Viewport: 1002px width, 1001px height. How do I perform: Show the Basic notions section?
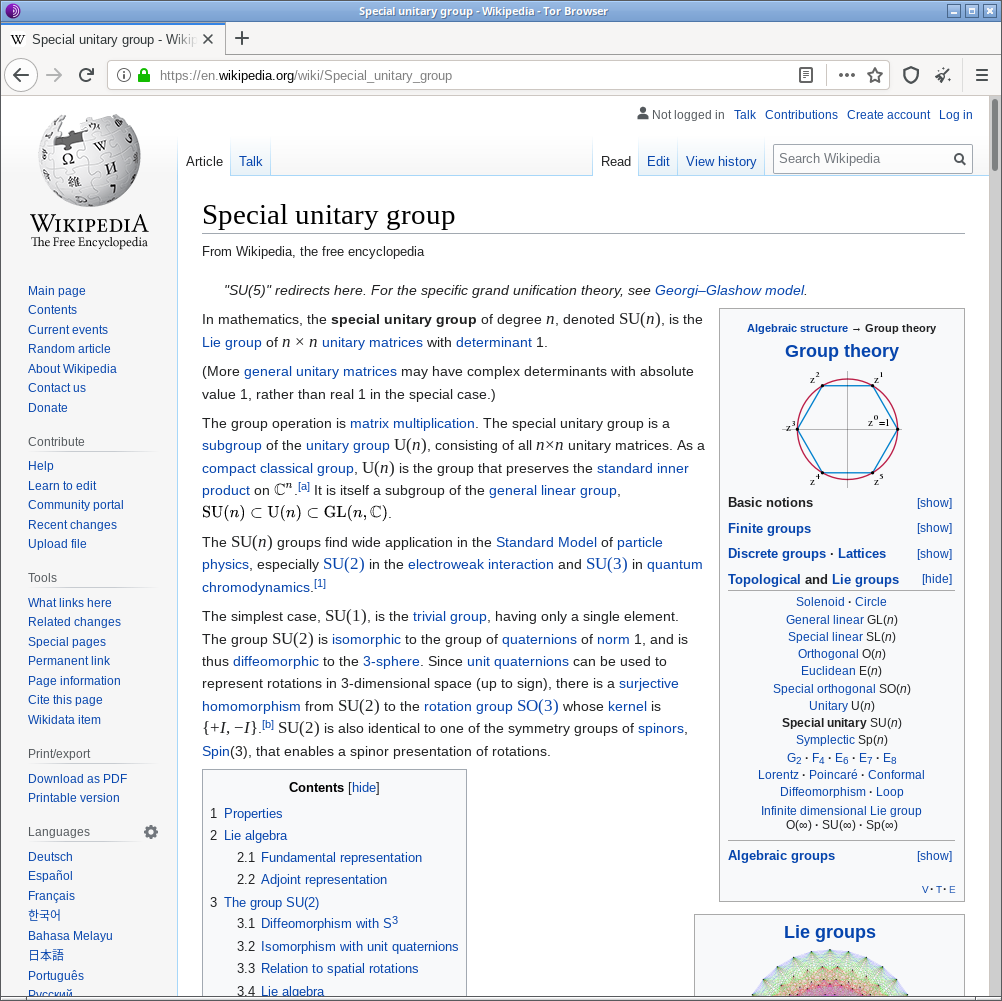[934, 503]
